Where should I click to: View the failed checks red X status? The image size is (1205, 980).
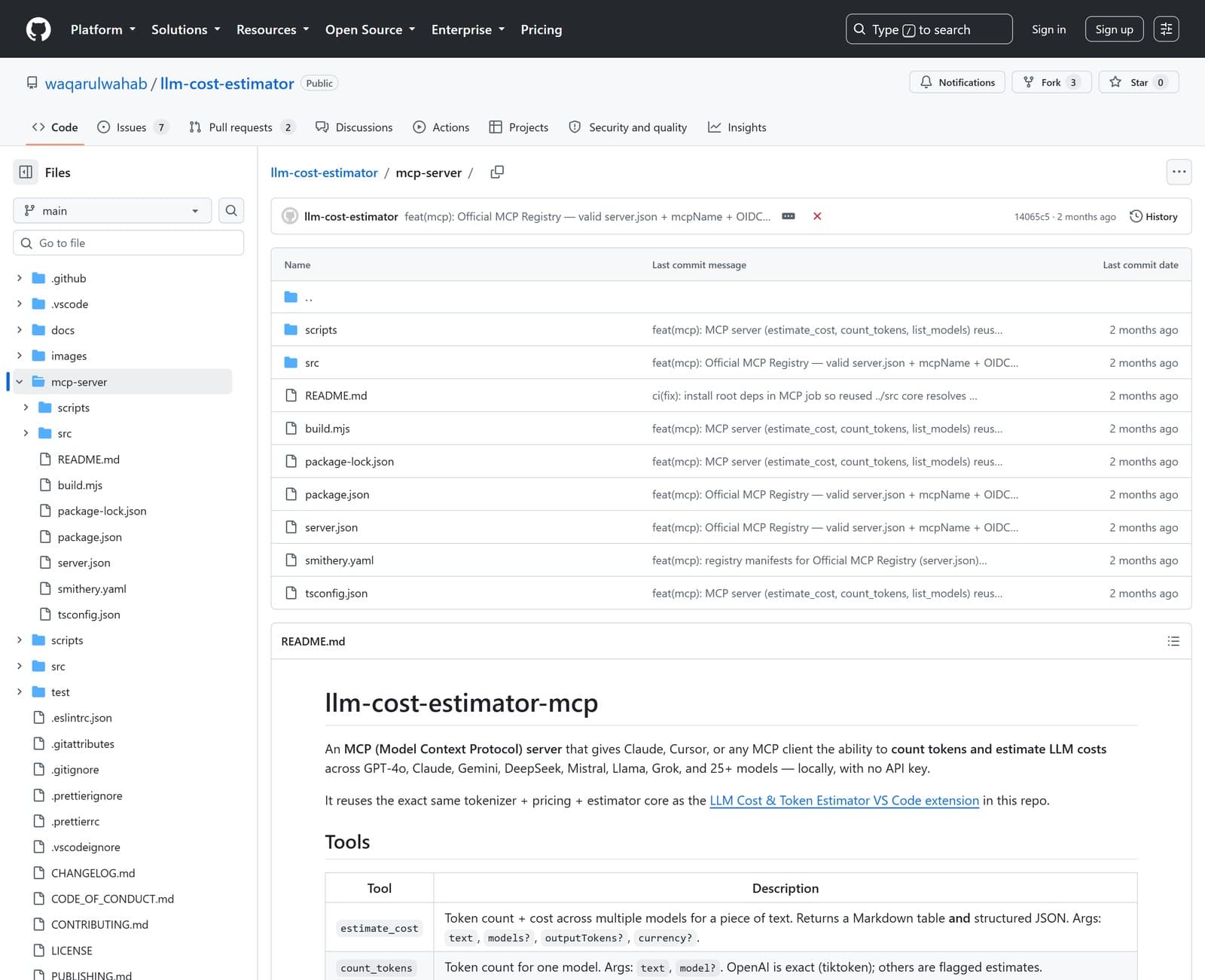(817, 216)
